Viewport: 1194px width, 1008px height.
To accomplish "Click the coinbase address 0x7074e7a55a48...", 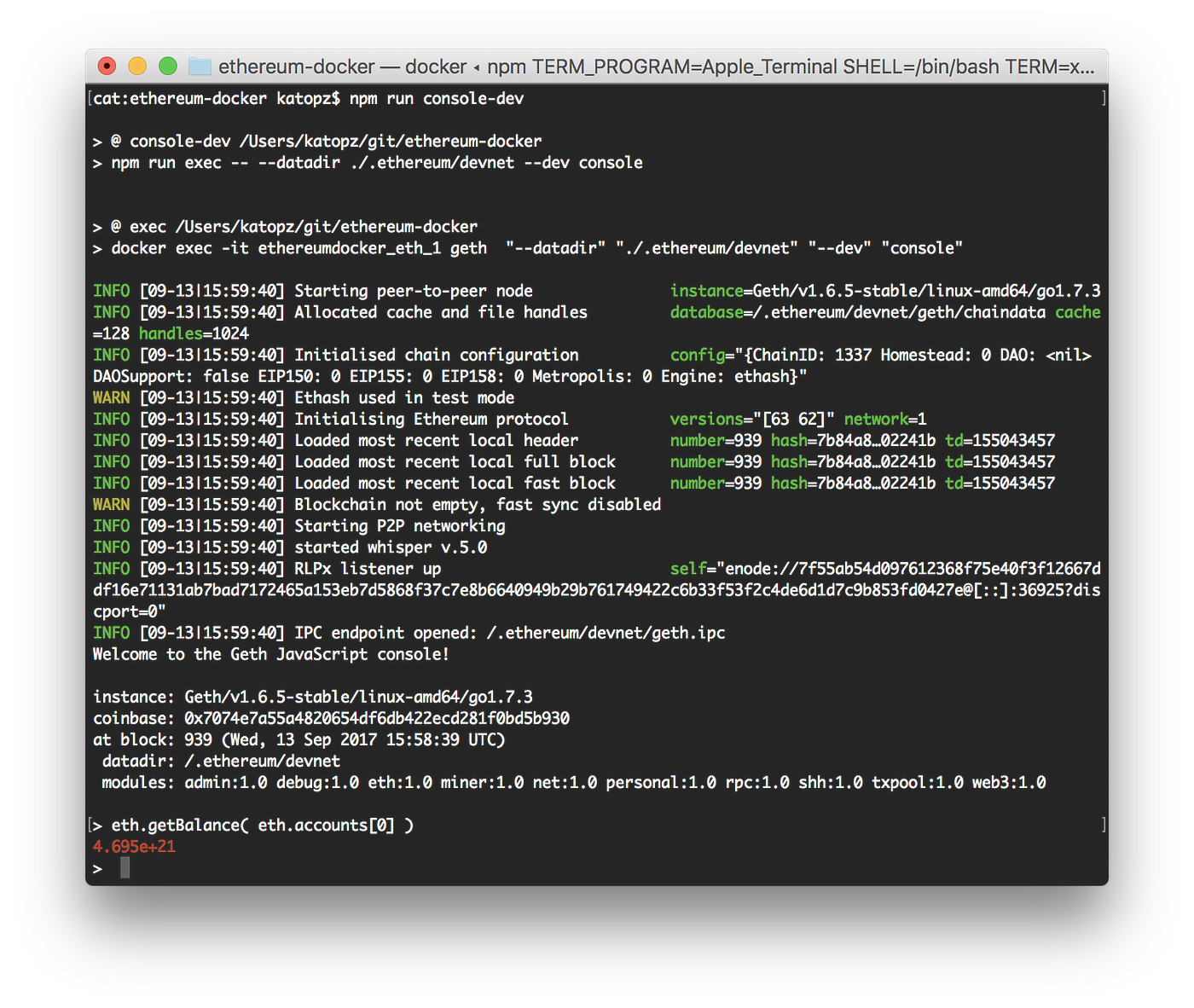I will click(x=377, y=718).
